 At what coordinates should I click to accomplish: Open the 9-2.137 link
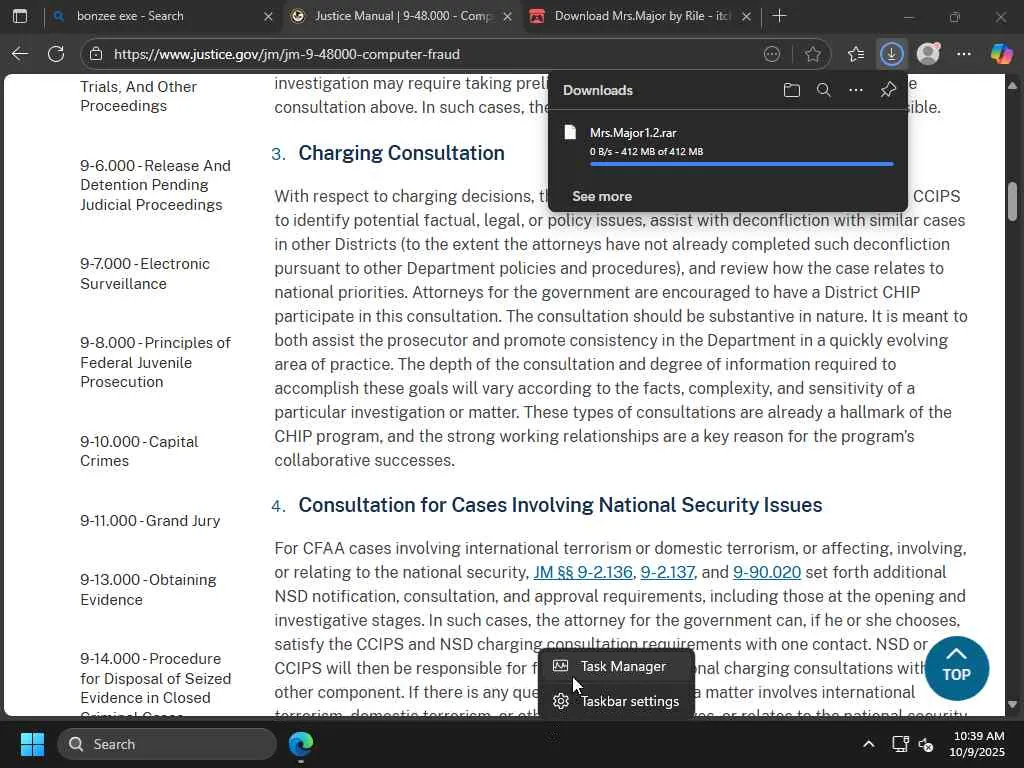pos(667,572)
